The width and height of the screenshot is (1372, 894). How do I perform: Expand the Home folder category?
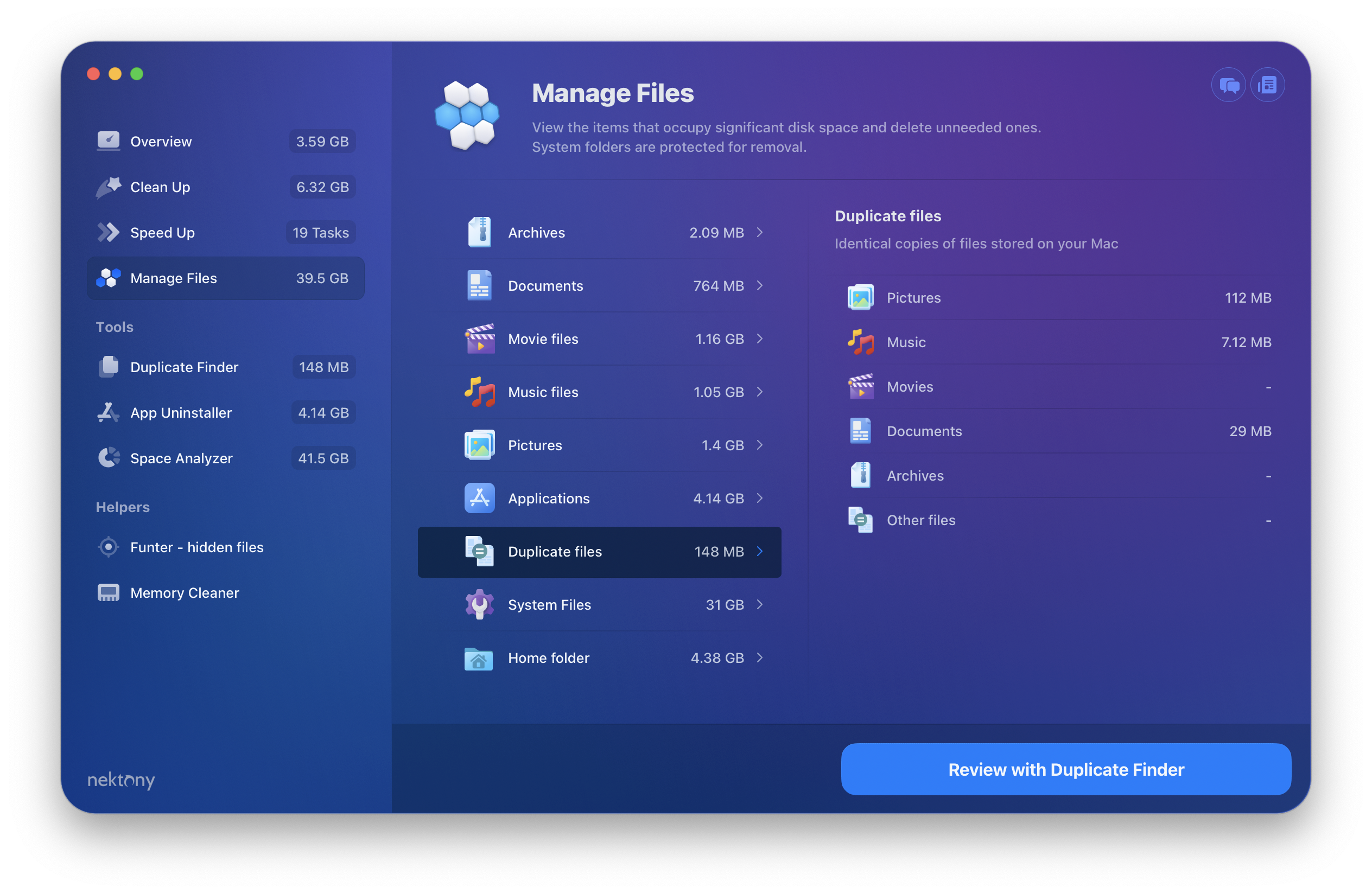coord(759,658)
